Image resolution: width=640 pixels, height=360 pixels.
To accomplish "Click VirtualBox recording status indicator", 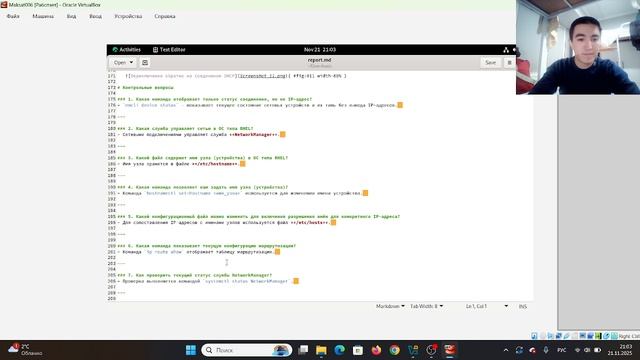I will pyautogui.click(x=590, y=336).
